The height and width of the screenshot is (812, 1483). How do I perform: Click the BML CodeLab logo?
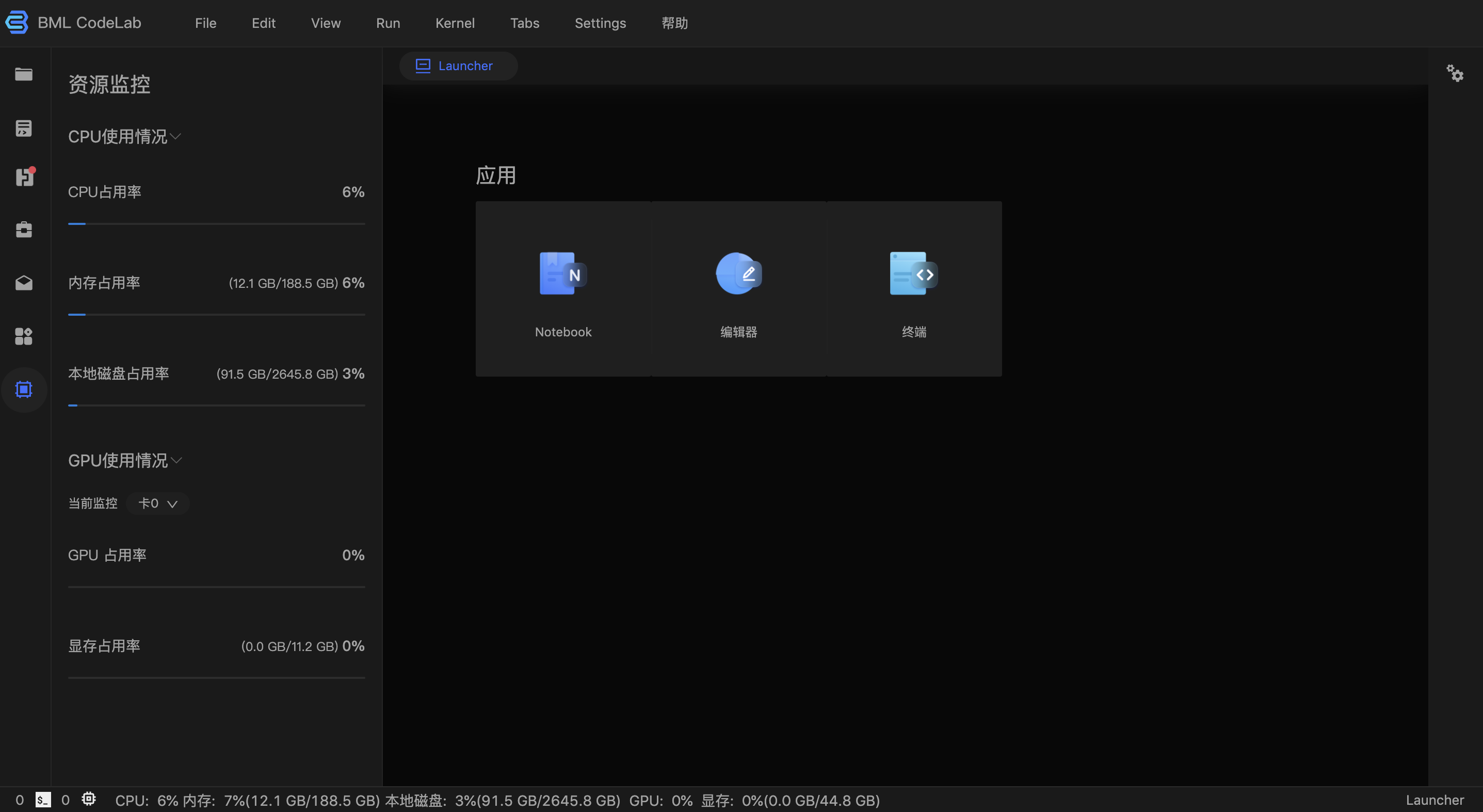[x=17, y=23]
